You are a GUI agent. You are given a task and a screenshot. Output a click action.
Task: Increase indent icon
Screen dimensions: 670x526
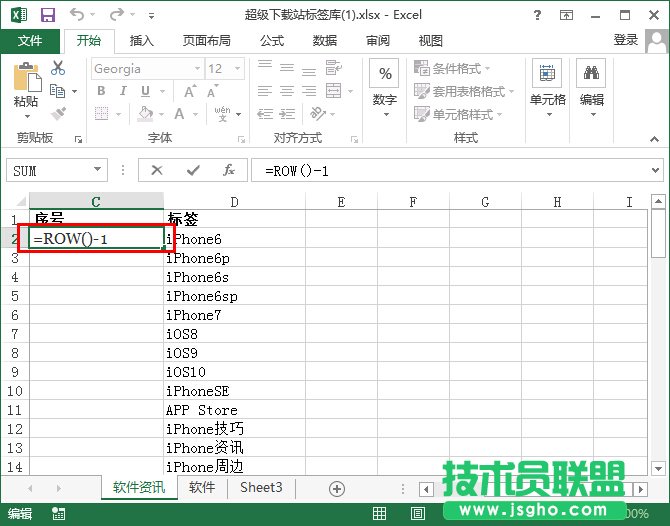[x=287, y=114]
